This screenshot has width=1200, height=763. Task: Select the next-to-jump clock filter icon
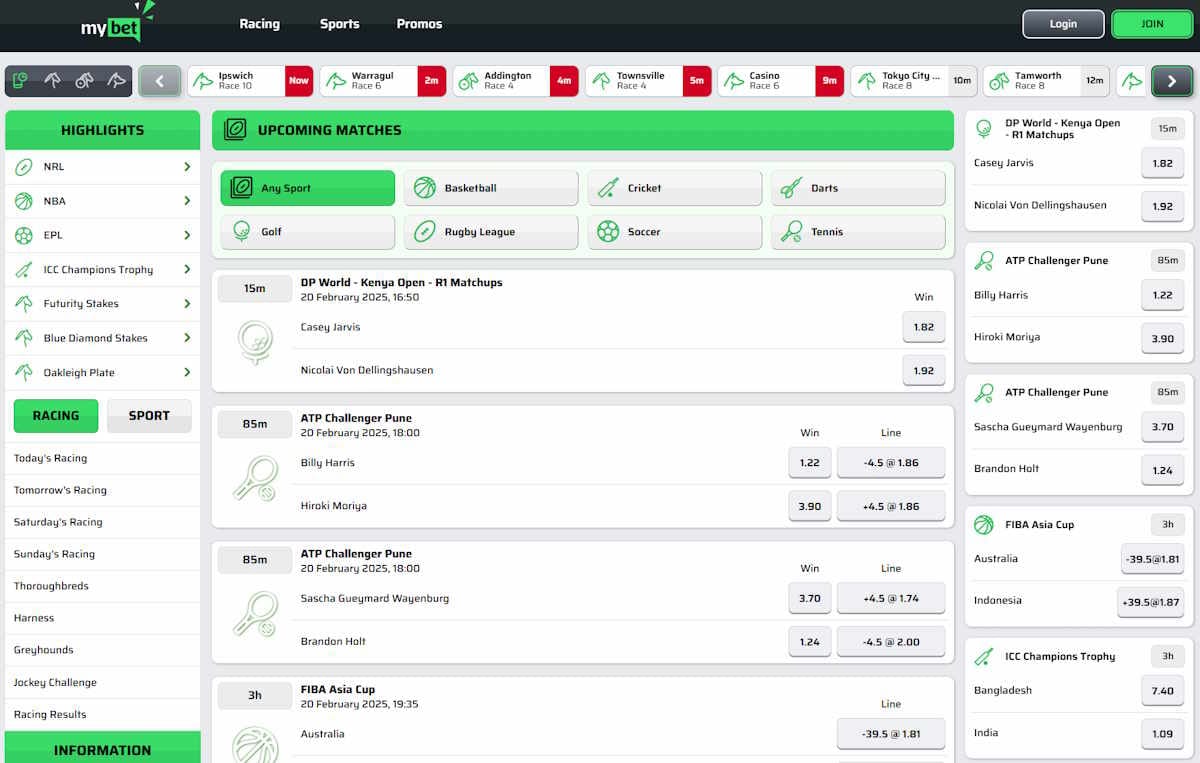point(21,81)
